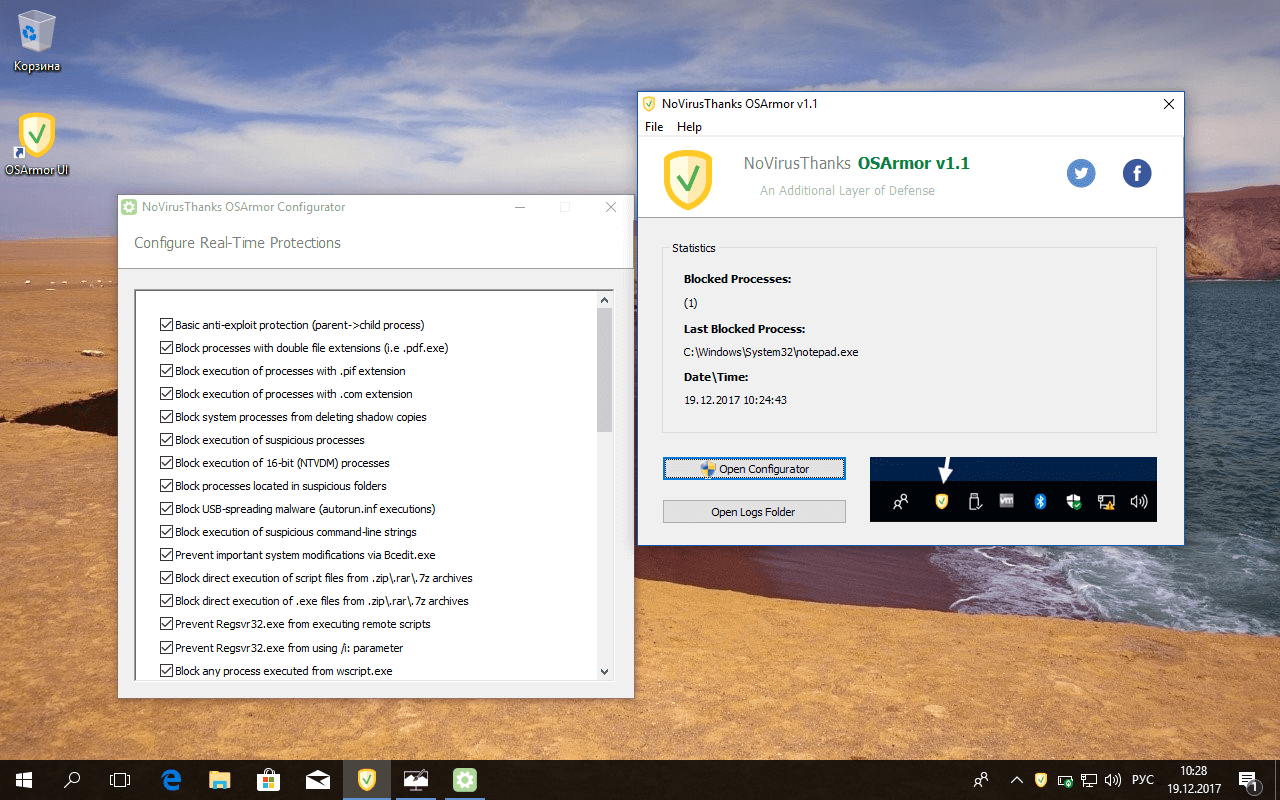The image size is (1280, 800).
Task: Click the Configurator title bar gear icon
Action: pos(129,207)
